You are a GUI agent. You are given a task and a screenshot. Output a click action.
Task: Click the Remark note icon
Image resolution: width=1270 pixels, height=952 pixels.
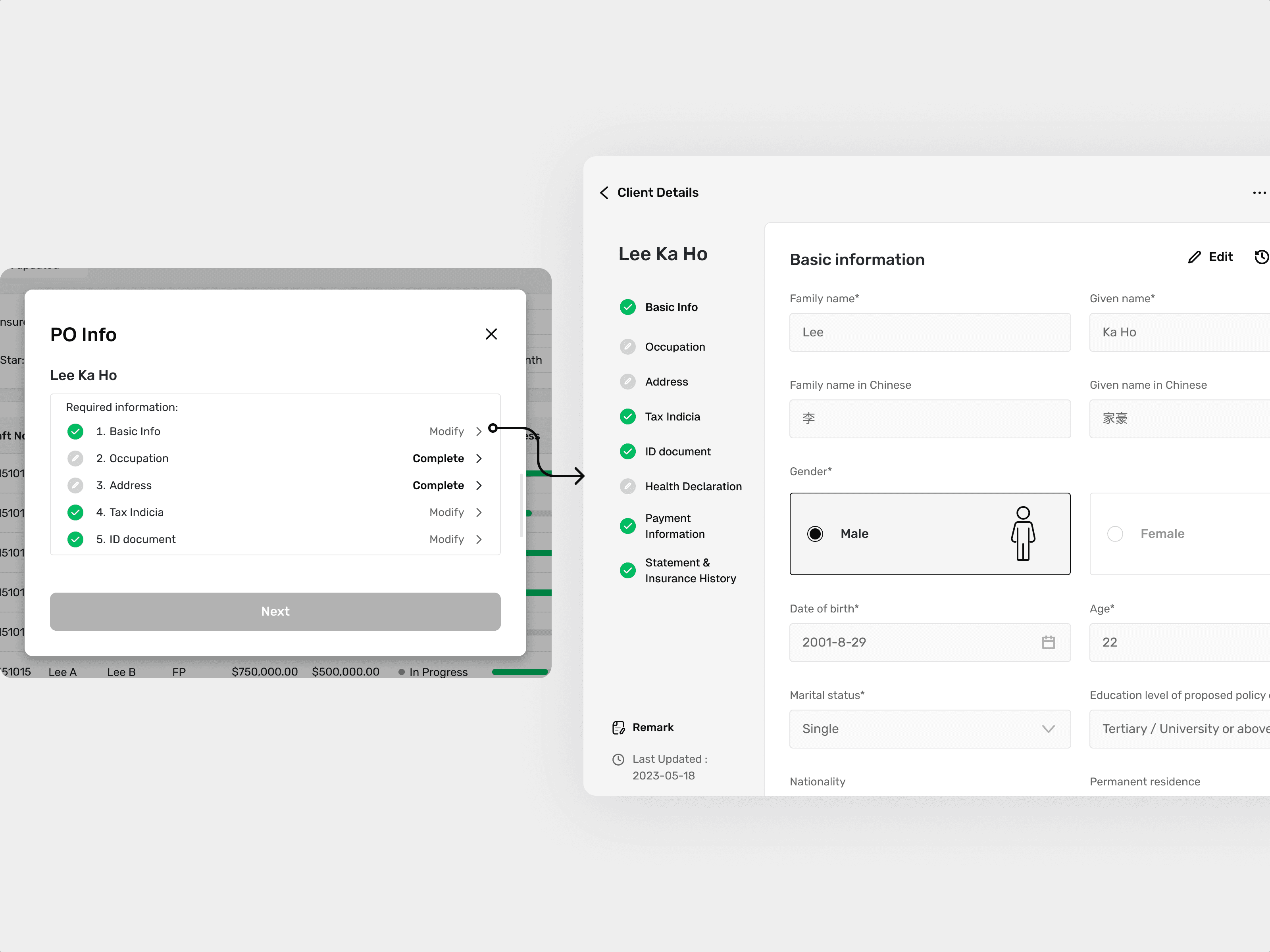coord(618,727)
